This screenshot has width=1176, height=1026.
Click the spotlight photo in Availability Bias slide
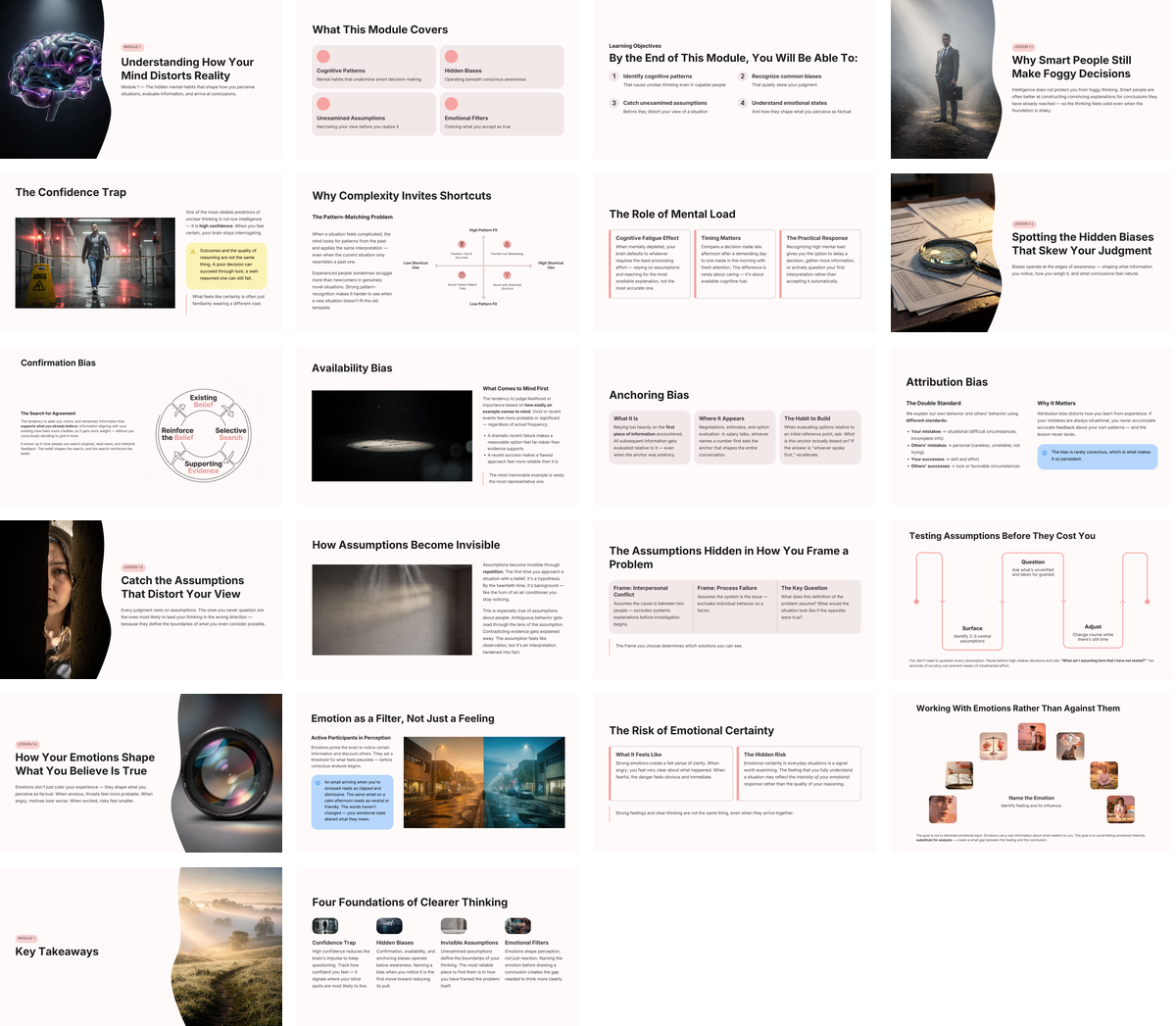point(392,435)
